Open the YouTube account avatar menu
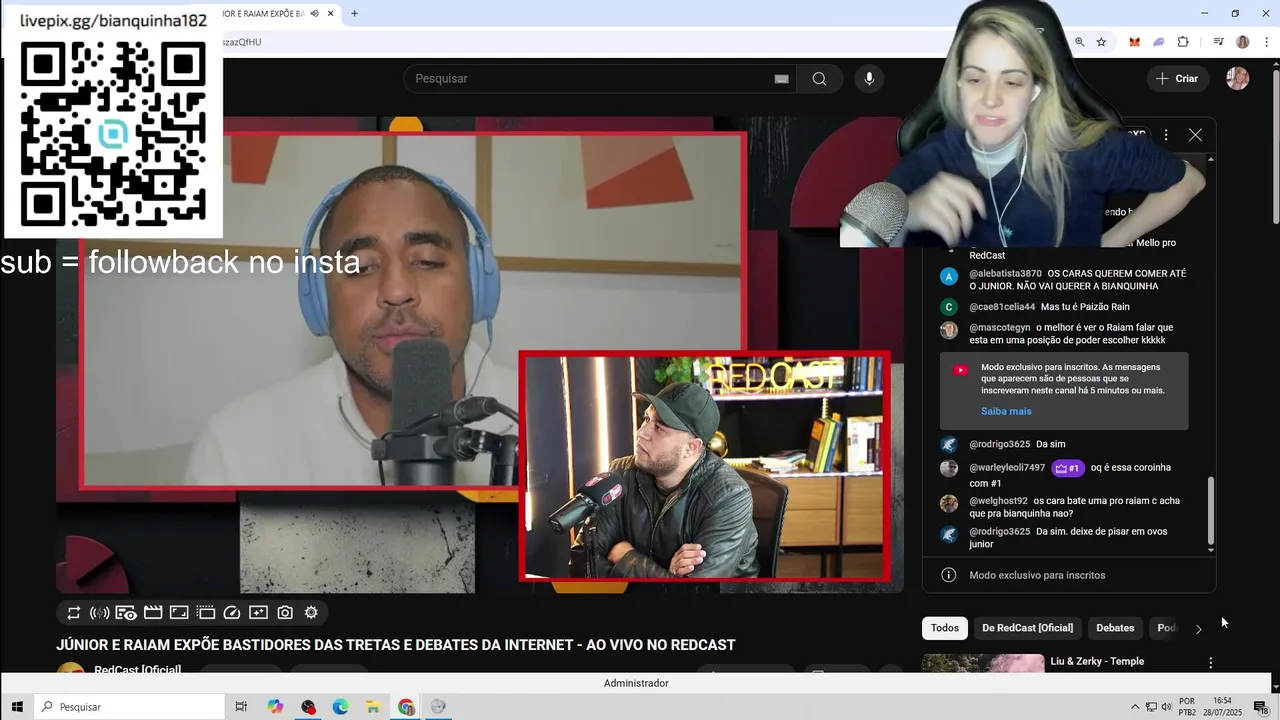1280x720 pixels. (x=1238, y=79)
